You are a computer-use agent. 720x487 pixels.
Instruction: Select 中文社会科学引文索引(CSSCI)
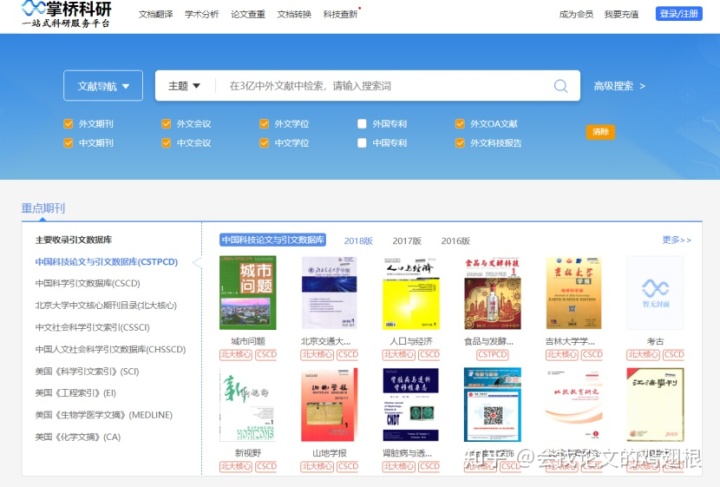[x=92, y=327]
